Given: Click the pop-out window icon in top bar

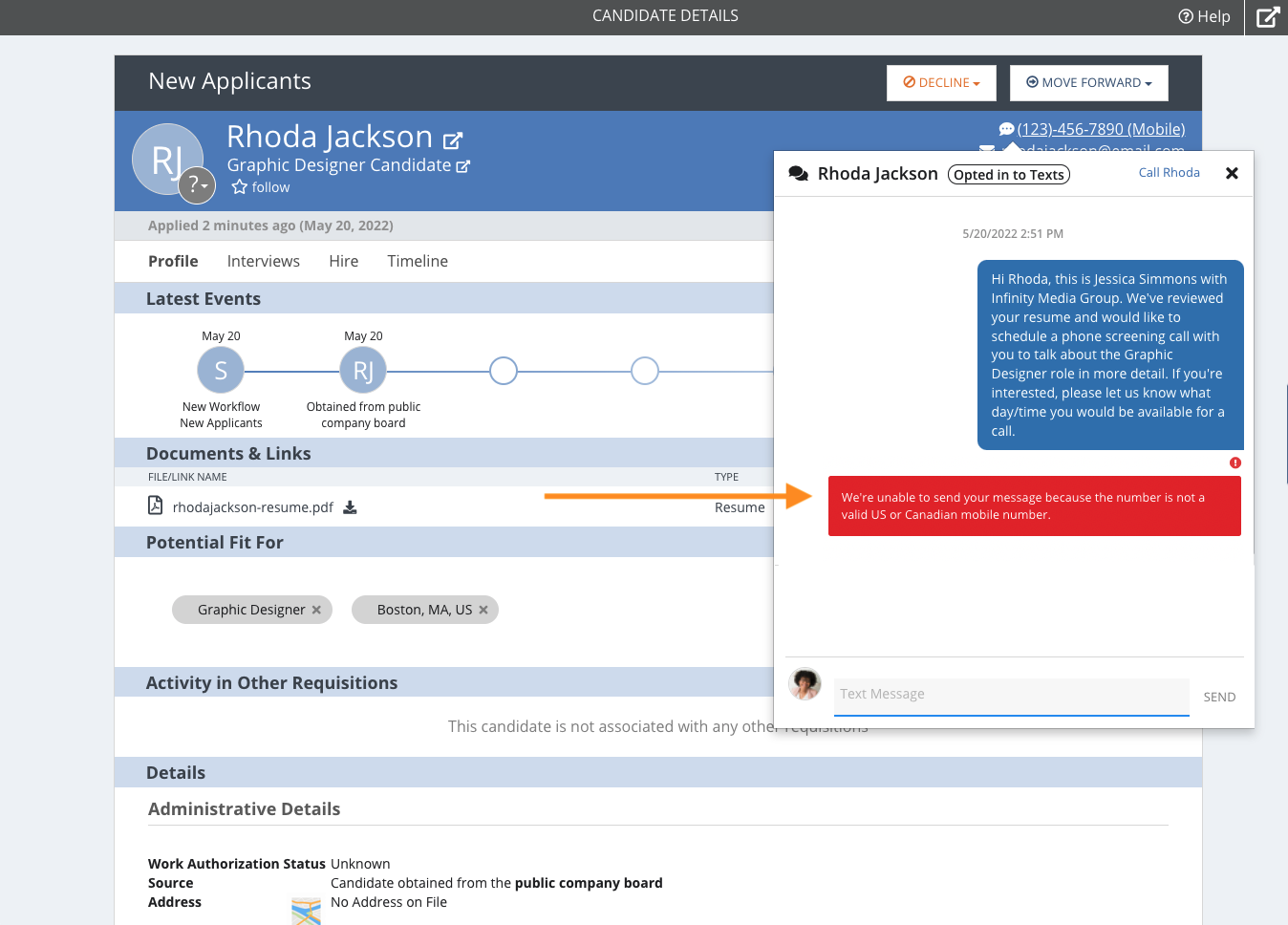Looking at the screenshot, I should tap(1267, 17).
